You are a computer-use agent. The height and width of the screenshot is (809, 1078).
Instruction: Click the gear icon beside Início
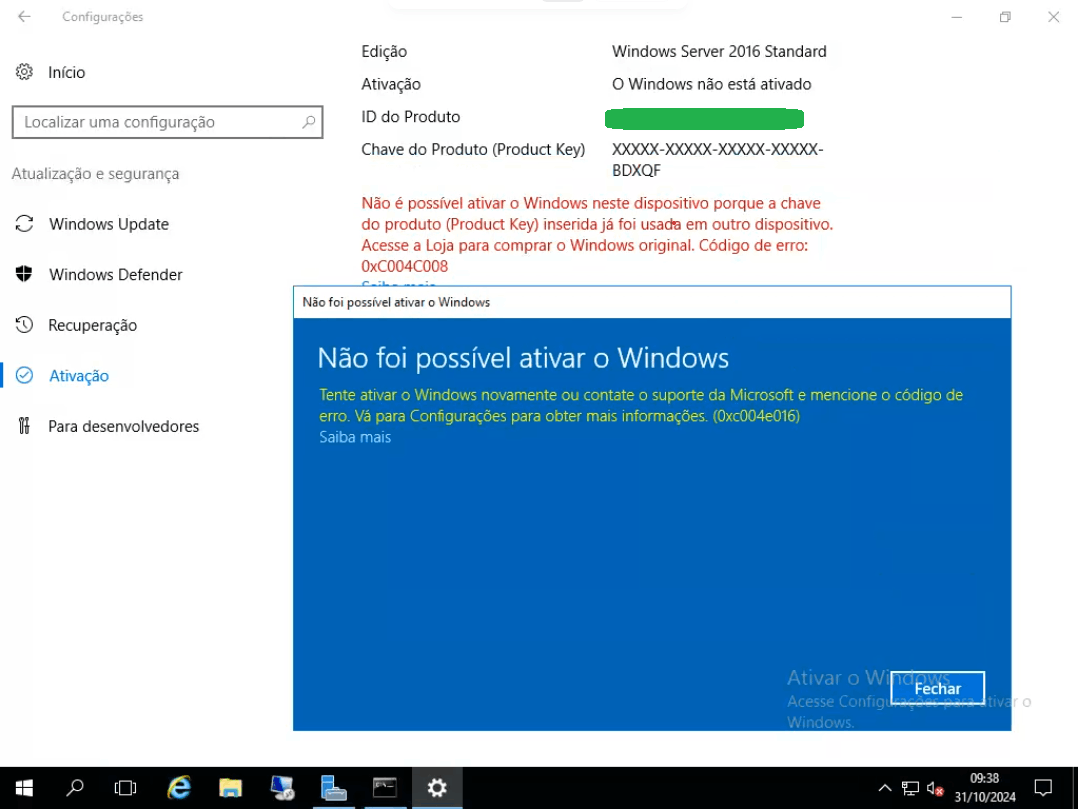pyautogui.click(x=24, y=71)
